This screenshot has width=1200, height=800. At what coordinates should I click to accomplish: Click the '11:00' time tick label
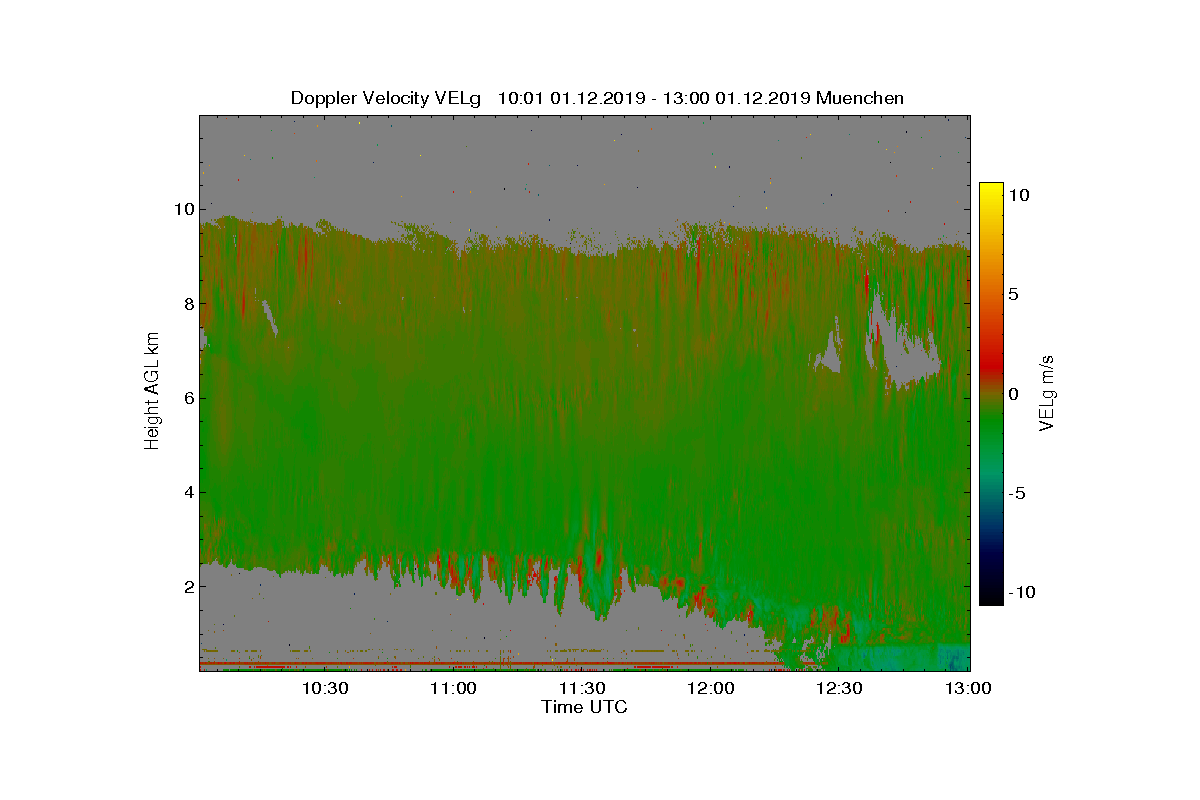tap(454, 688)
